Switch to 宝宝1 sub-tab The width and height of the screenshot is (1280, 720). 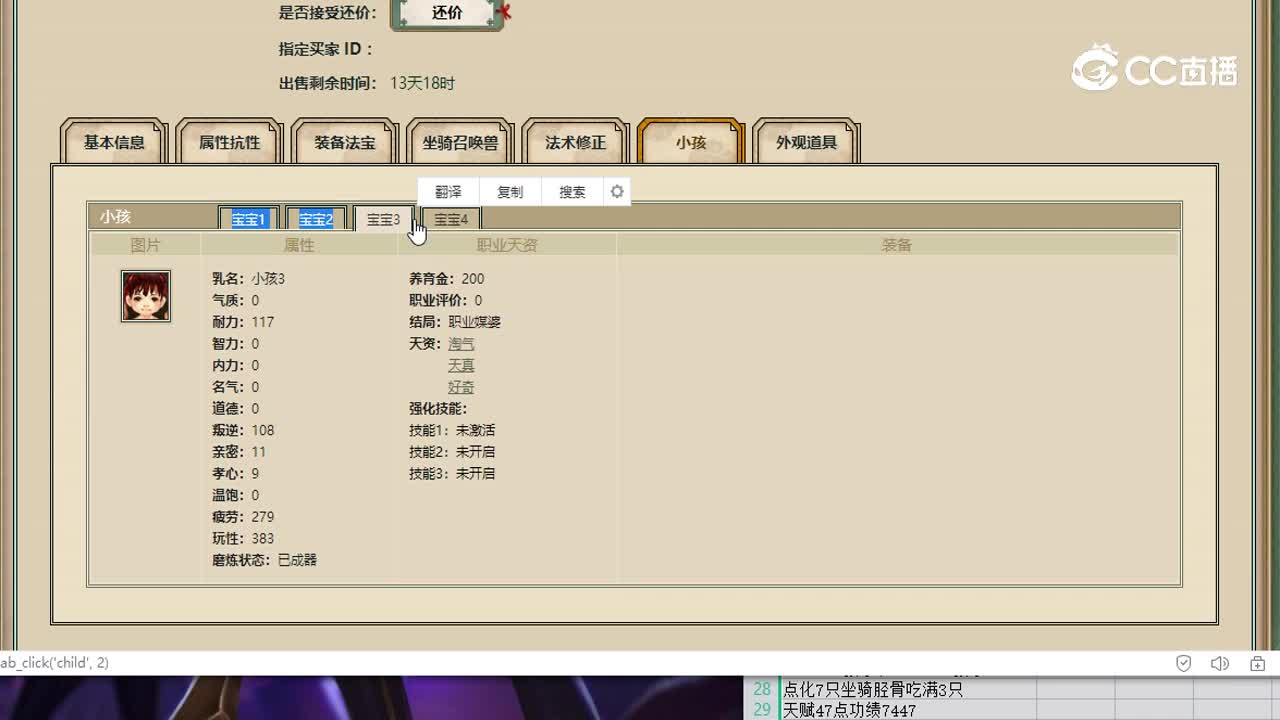pyautogui.click(x=249, y=219)
